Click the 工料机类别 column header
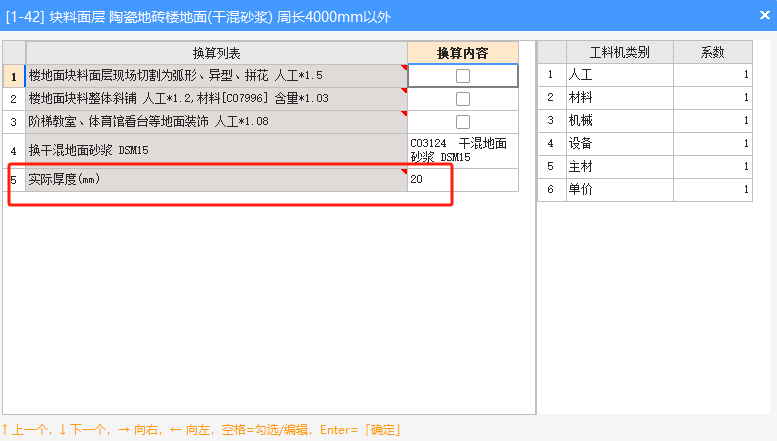 619,52
